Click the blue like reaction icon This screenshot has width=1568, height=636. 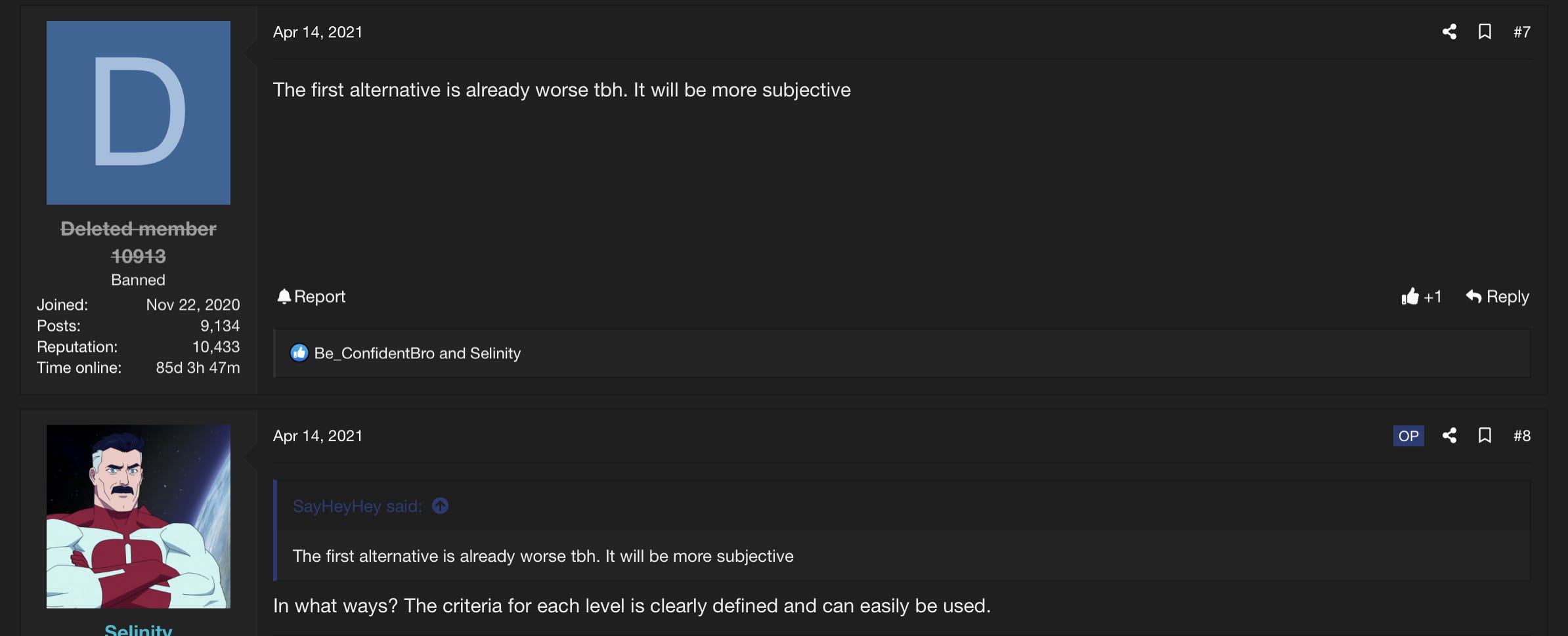tap(299, 353)
